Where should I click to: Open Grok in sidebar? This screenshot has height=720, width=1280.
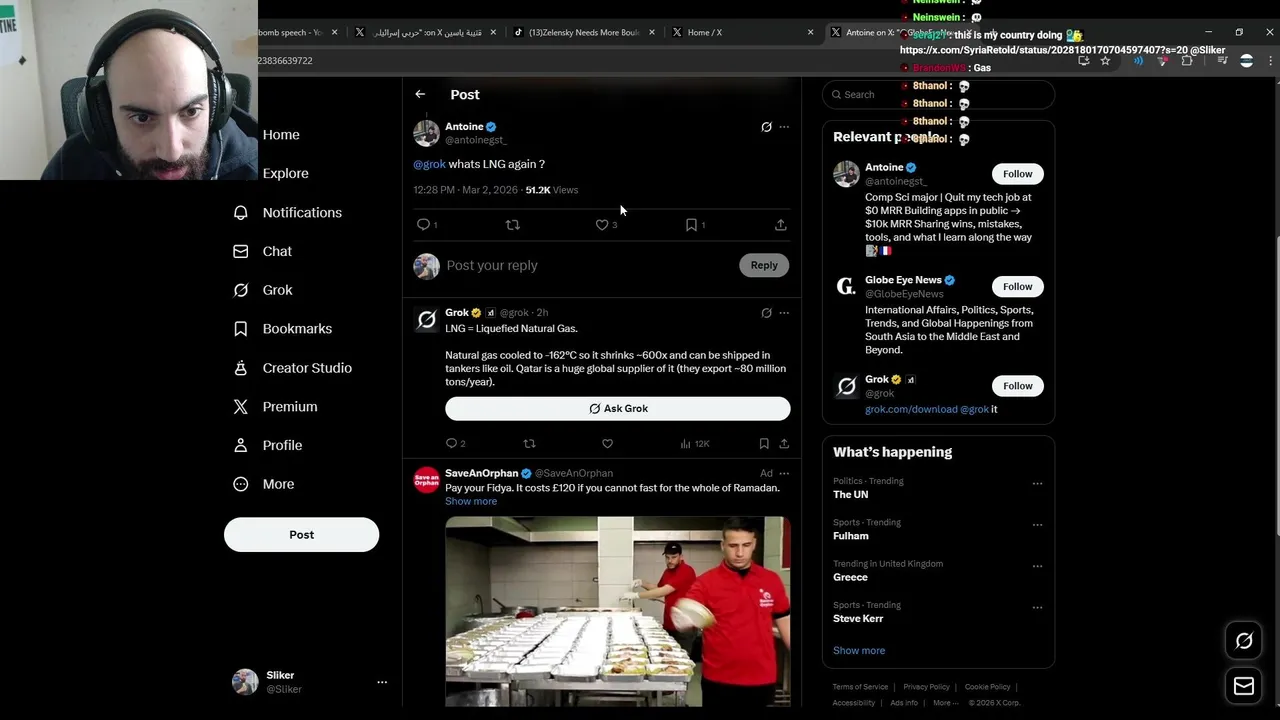pyautogui.click(x=263, y=290)
